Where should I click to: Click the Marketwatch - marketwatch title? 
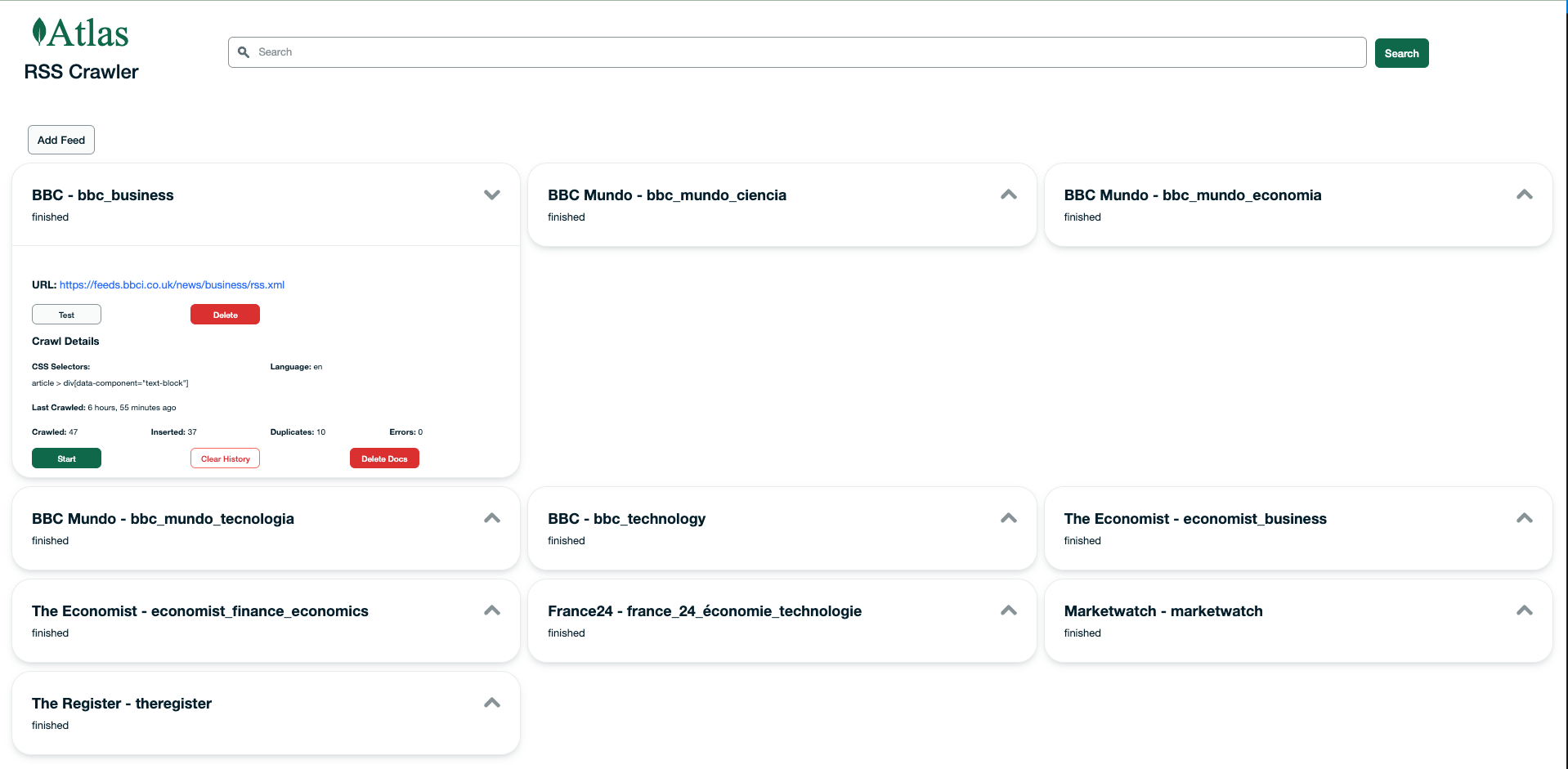pos(1163,611)
